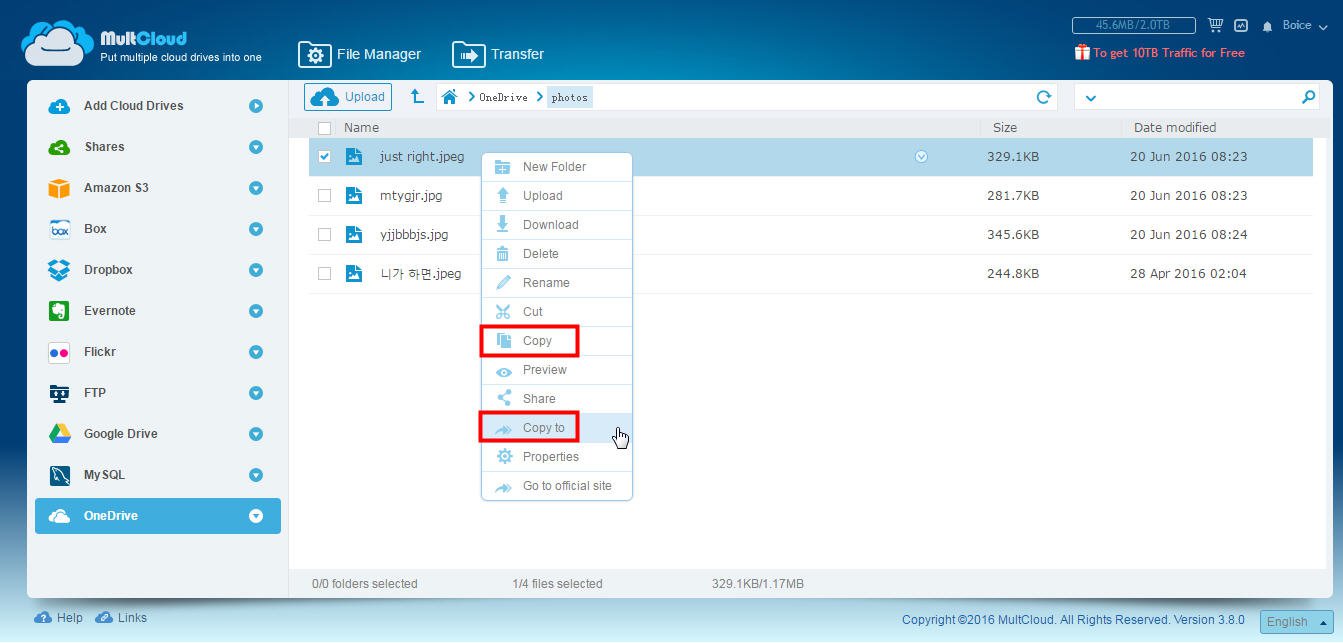Viewport: 1343px width, 643px height.
Task: Open the traffic monitor icon in header
Action: pos(1241,25)
